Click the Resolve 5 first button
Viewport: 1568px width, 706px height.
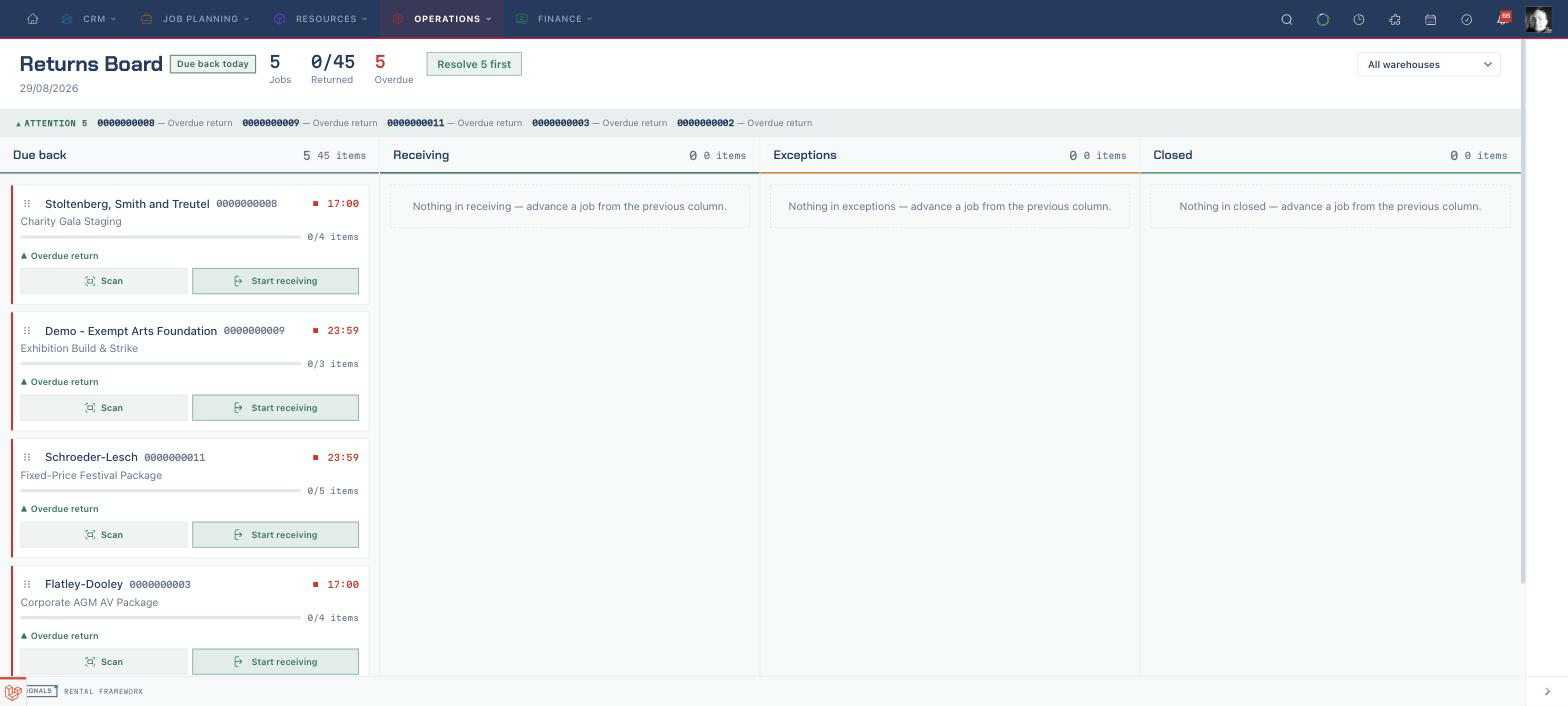pyautogui.click(x=474, y=64)
